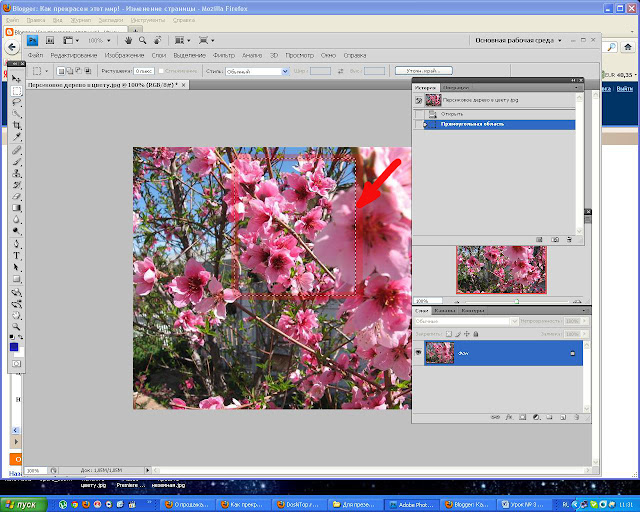This screenshot has width=640, height=512.
Task: Pick the Lasso tool
Action: pyautogui.click(x=16, y=102)
